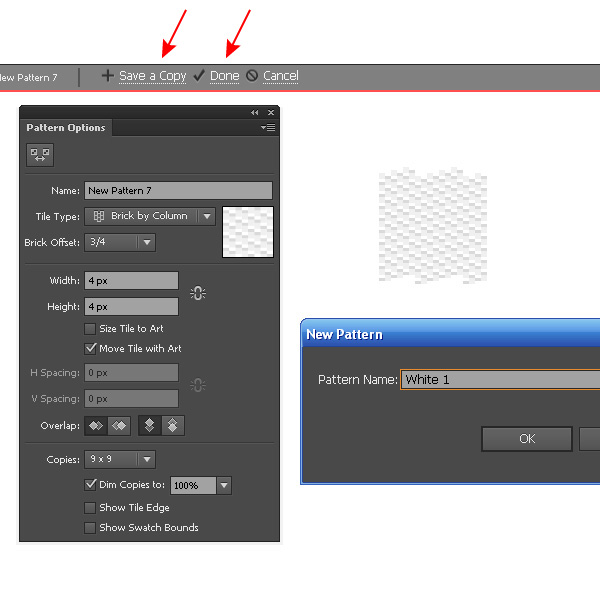600x600 pixels.
Task: Toggle the width and height link icon
Action: [198, 293]
